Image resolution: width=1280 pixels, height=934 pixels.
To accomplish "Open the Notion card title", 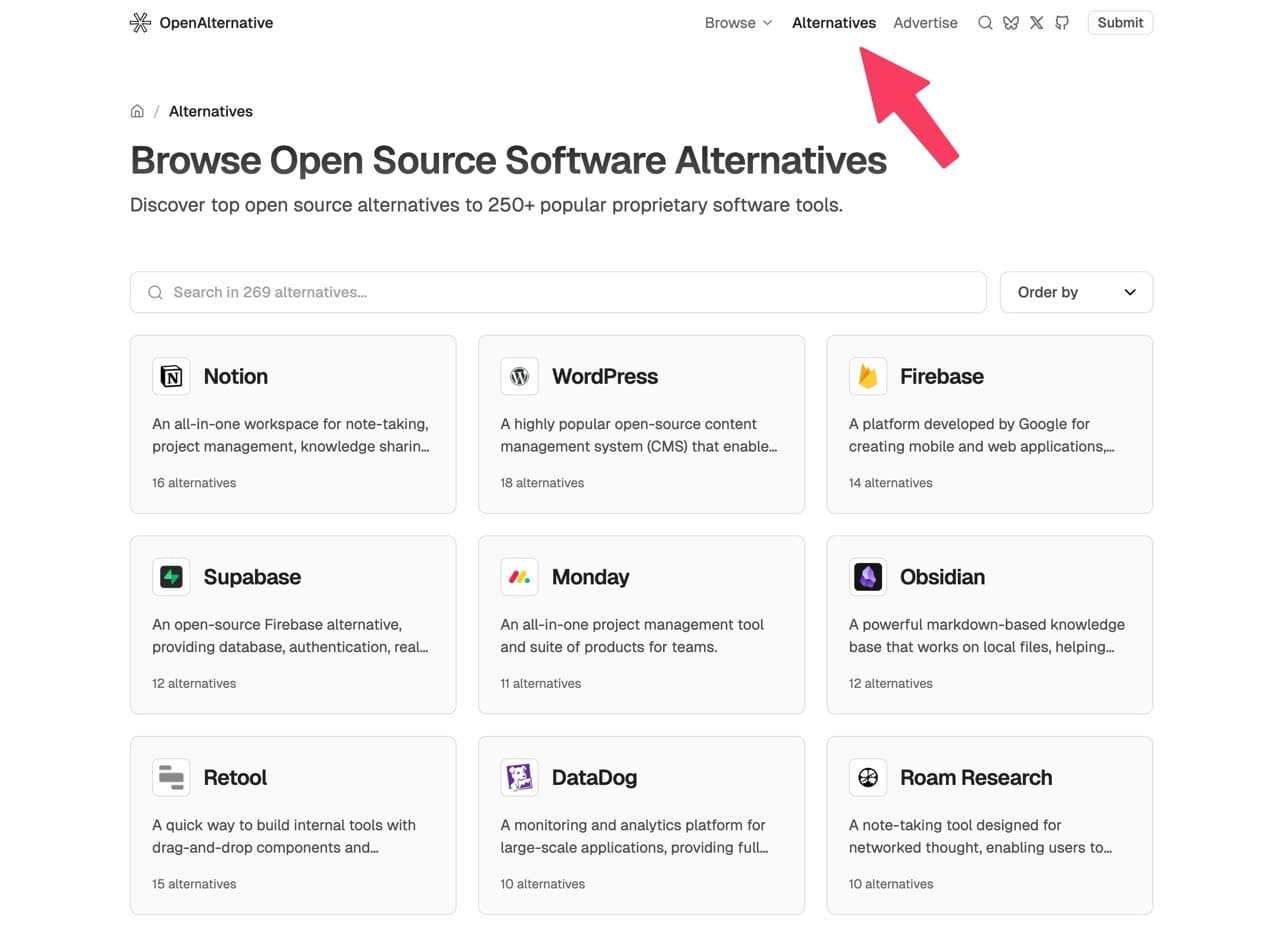I will (236, 376).
